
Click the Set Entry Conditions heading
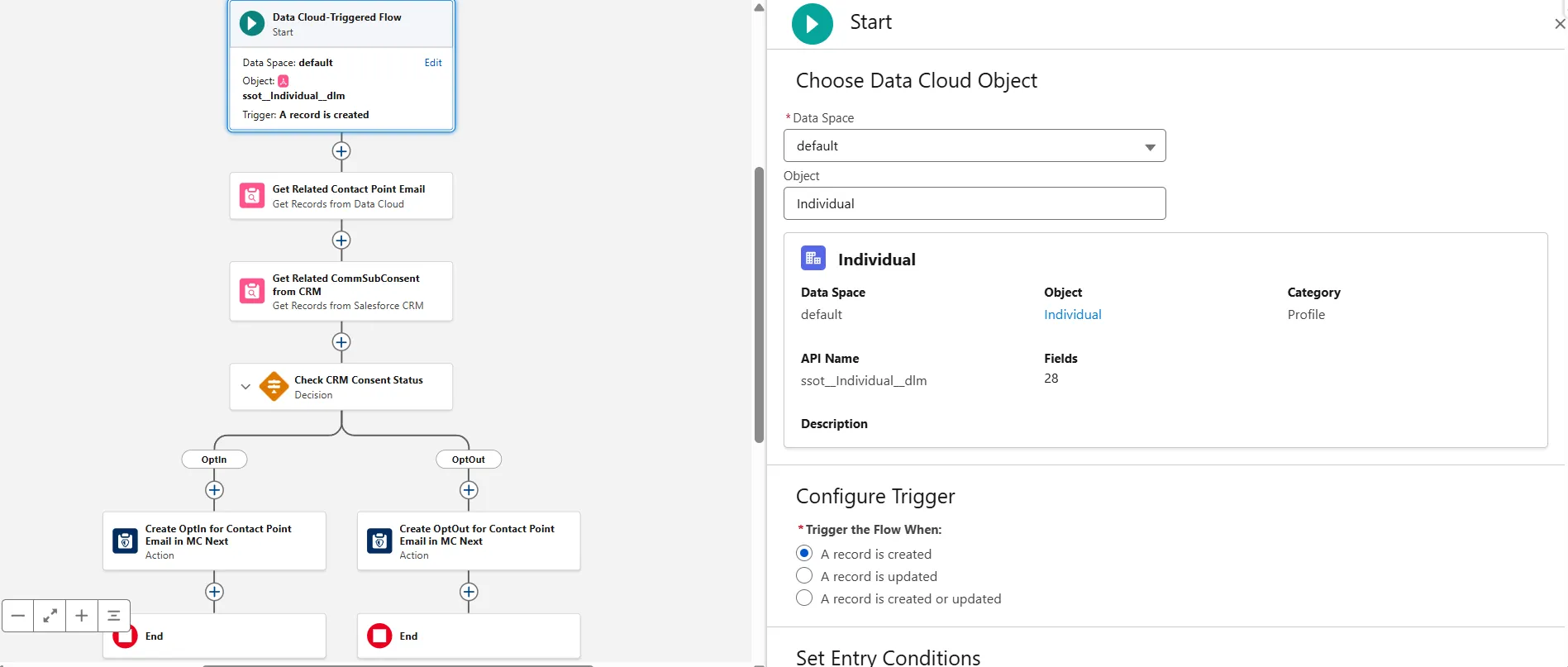(888, 657)
